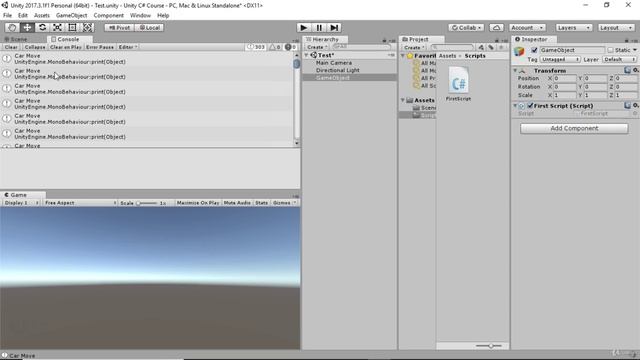Open the File menu
The height and width of the screenshot is (360, 640).
[7, 15]
